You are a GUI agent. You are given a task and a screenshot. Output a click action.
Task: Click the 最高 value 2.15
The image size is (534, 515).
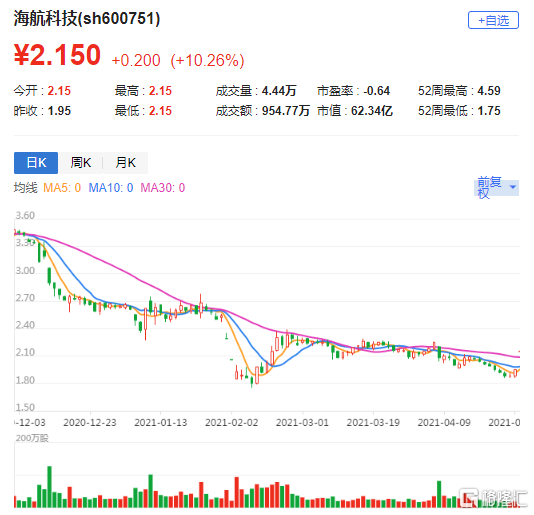coord(160,91)
